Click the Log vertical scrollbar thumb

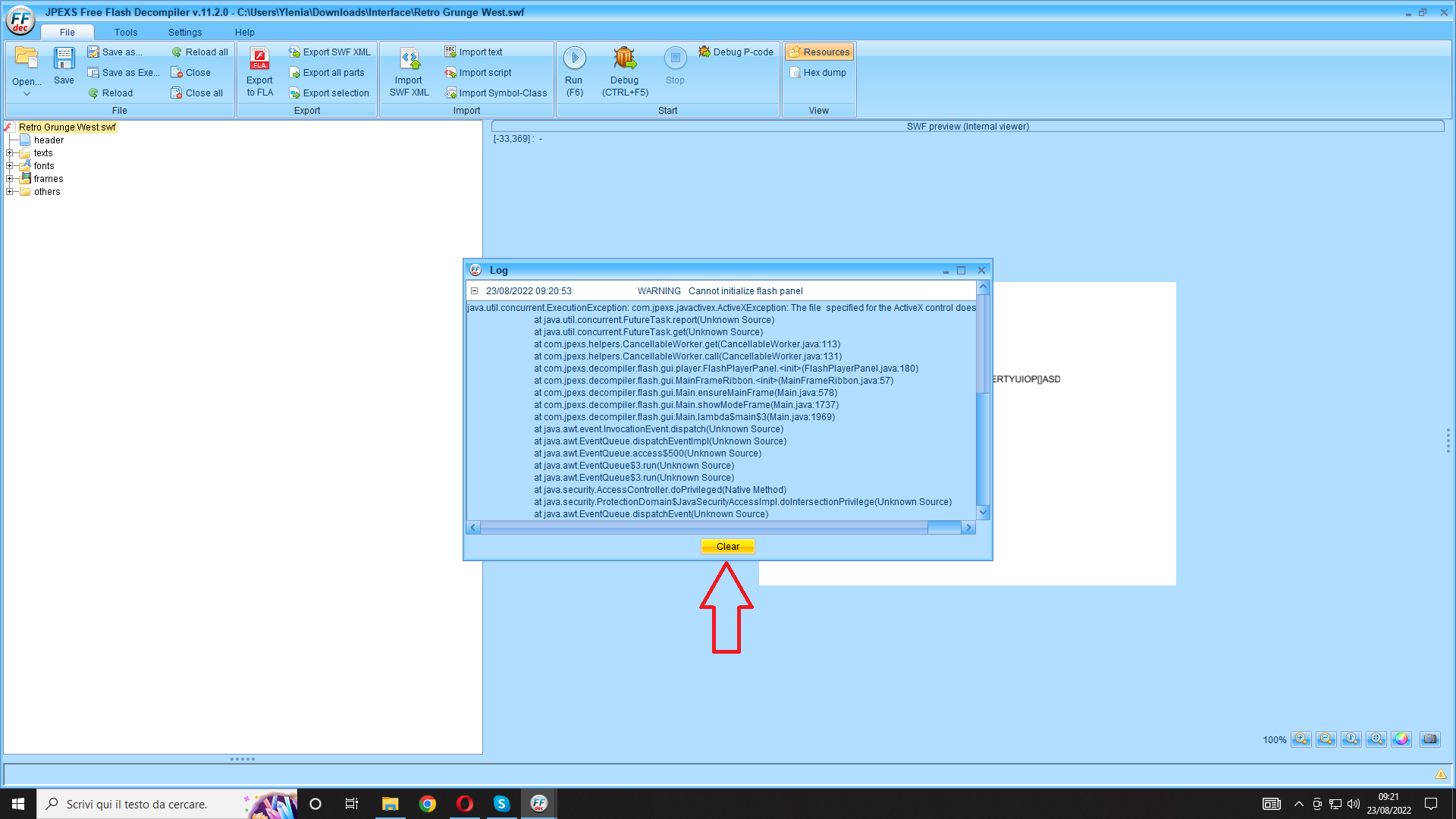click(984, 344)
